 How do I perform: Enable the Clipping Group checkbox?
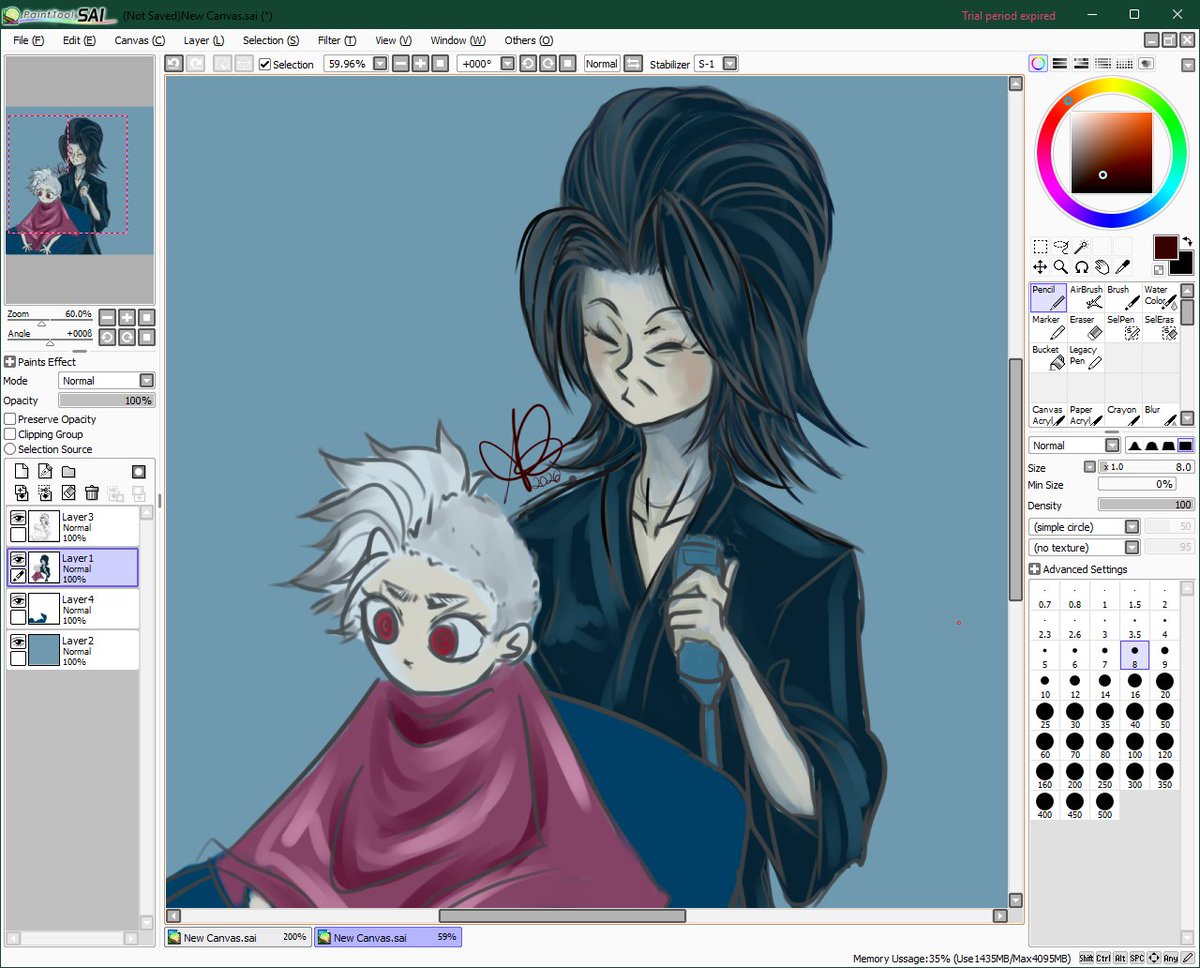(x=9, y=434)
